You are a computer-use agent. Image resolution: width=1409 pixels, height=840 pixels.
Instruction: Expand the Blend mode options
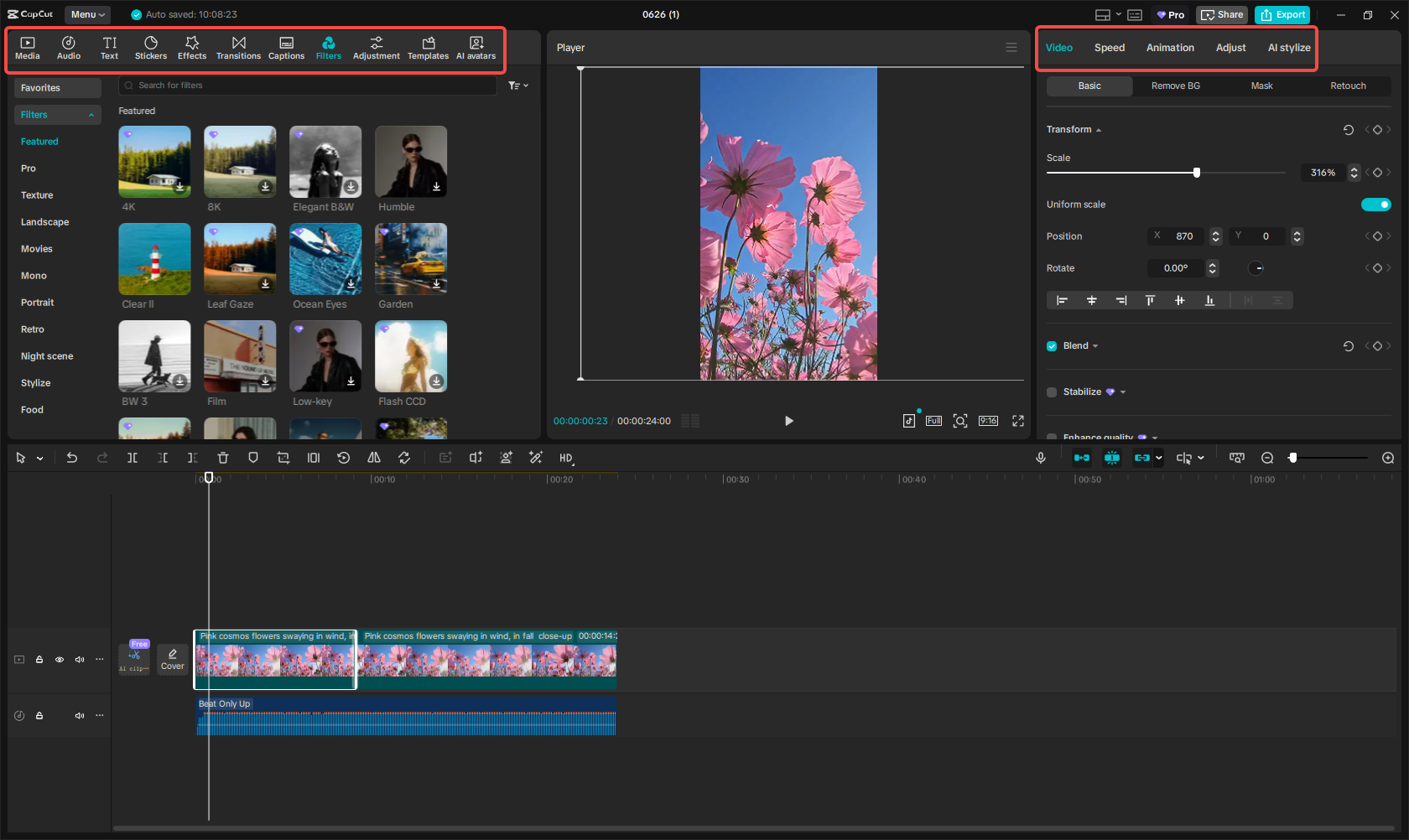click(x=1095, y=345)
